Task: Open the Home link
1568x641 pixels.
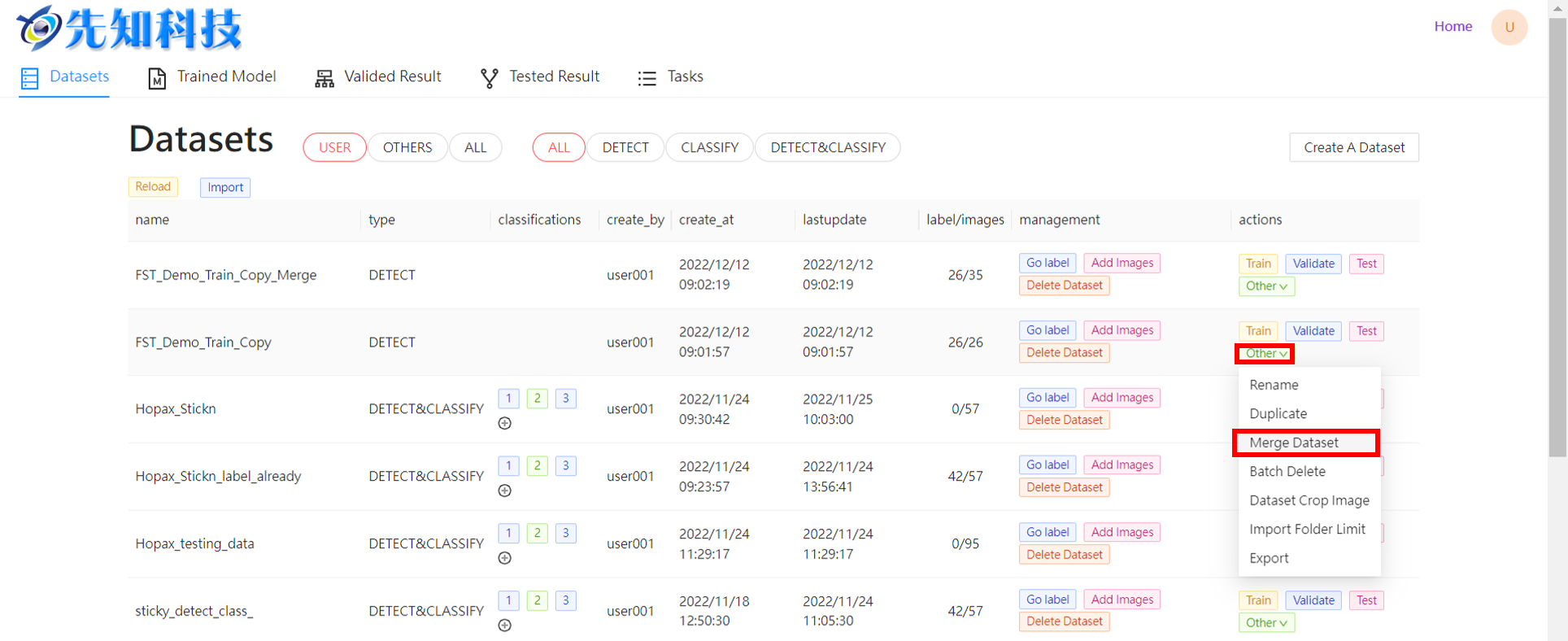Action: click(x=1453, y=26)
